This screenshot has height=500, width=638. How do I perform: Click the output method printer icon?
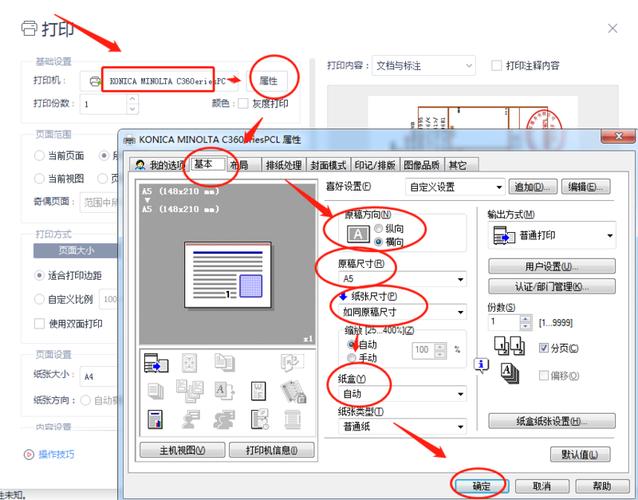pos(504,235)
